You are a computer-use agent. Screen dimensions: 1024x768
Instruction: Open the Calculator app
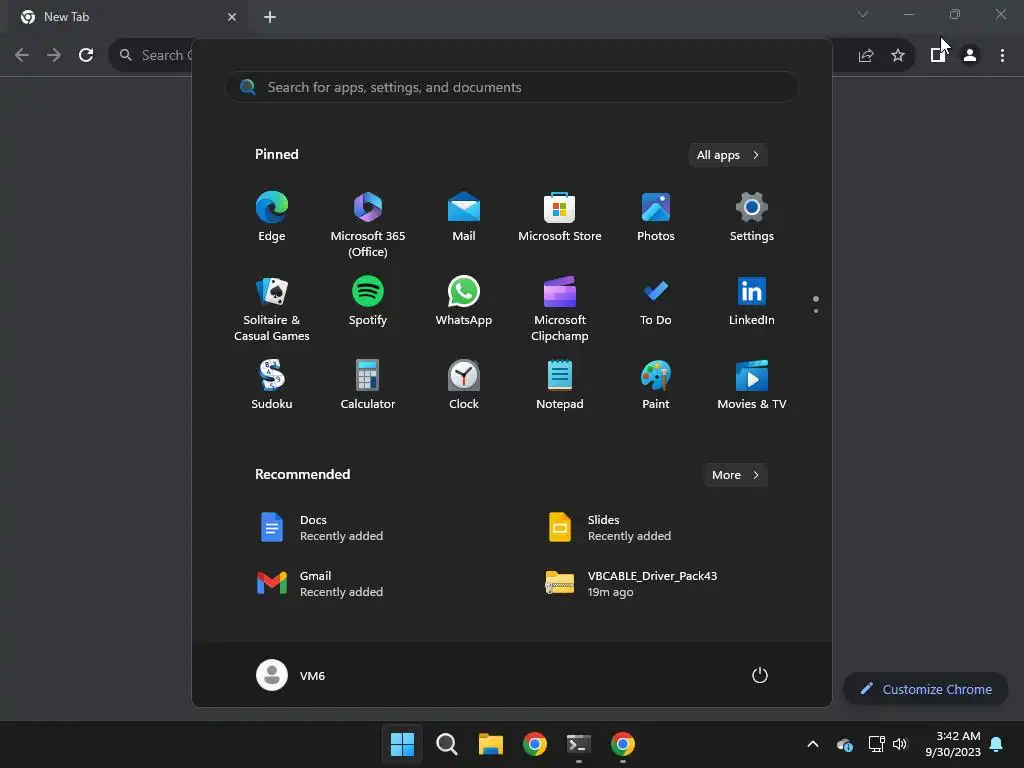click(368, 386)
